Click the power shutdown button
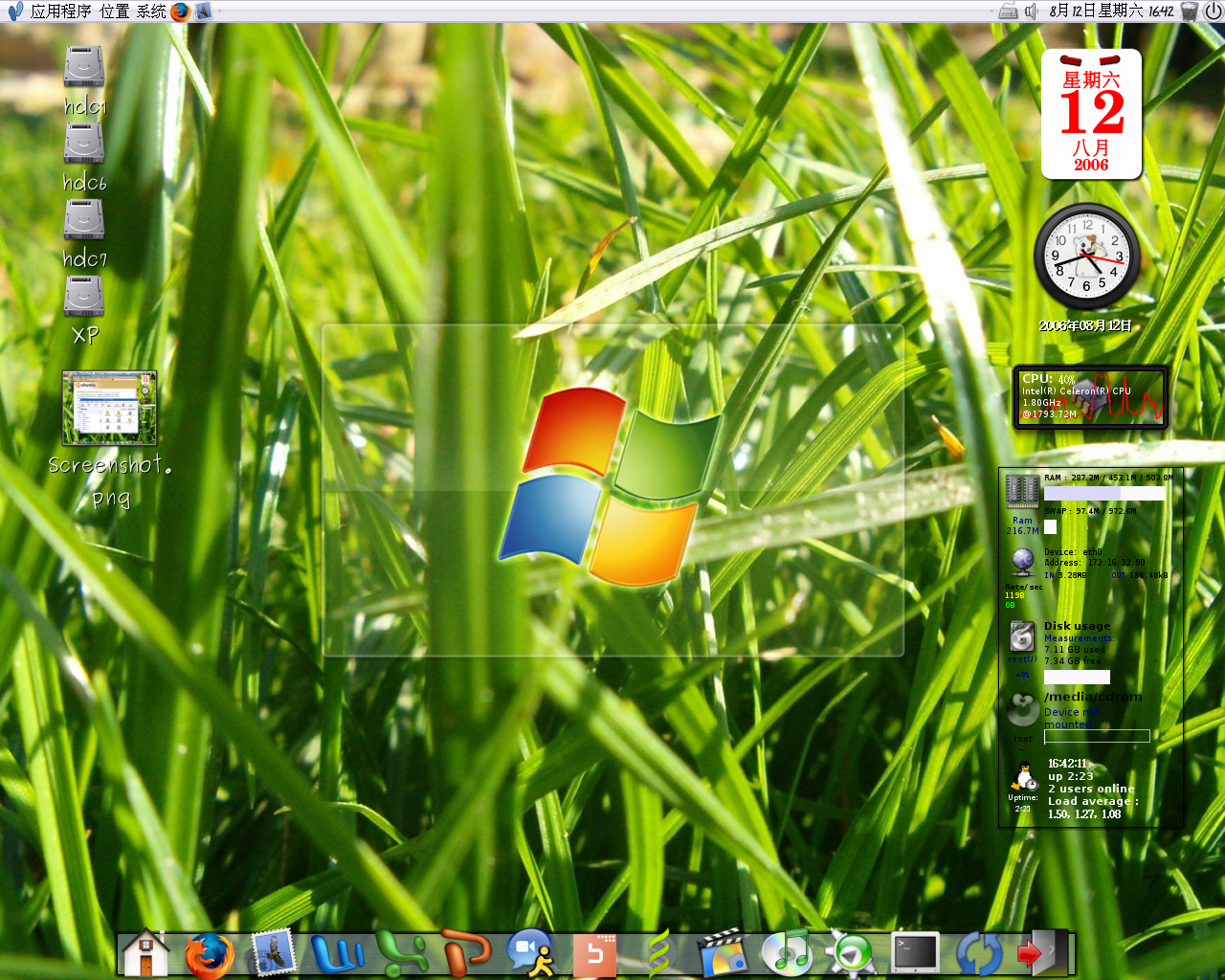Image resolution: width=1225 pixels, height=980 pixels. click(1213, 11)
